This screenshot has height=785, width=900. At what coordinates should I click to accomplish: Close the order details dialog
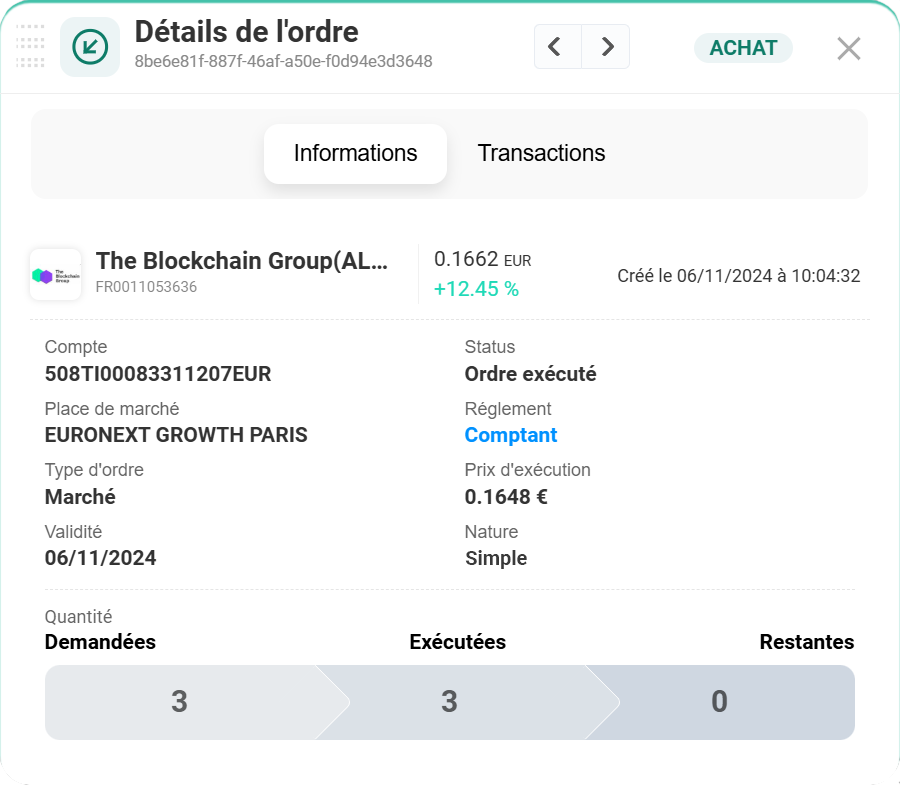pyautogui.click(x=849, y=48)
